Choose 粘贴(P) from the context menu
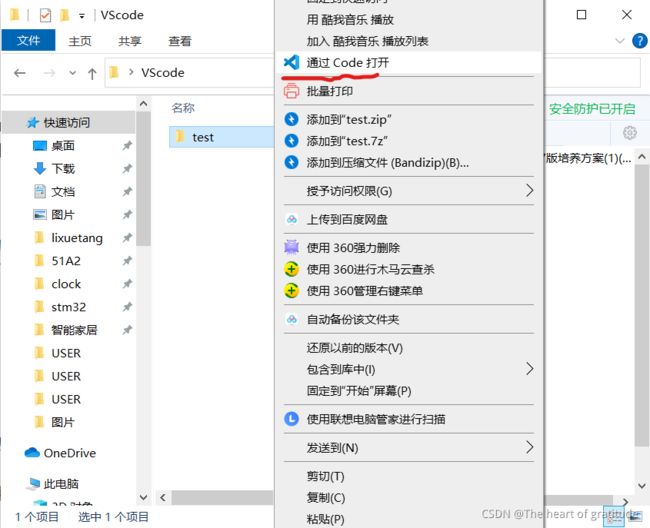 point(409,519)
